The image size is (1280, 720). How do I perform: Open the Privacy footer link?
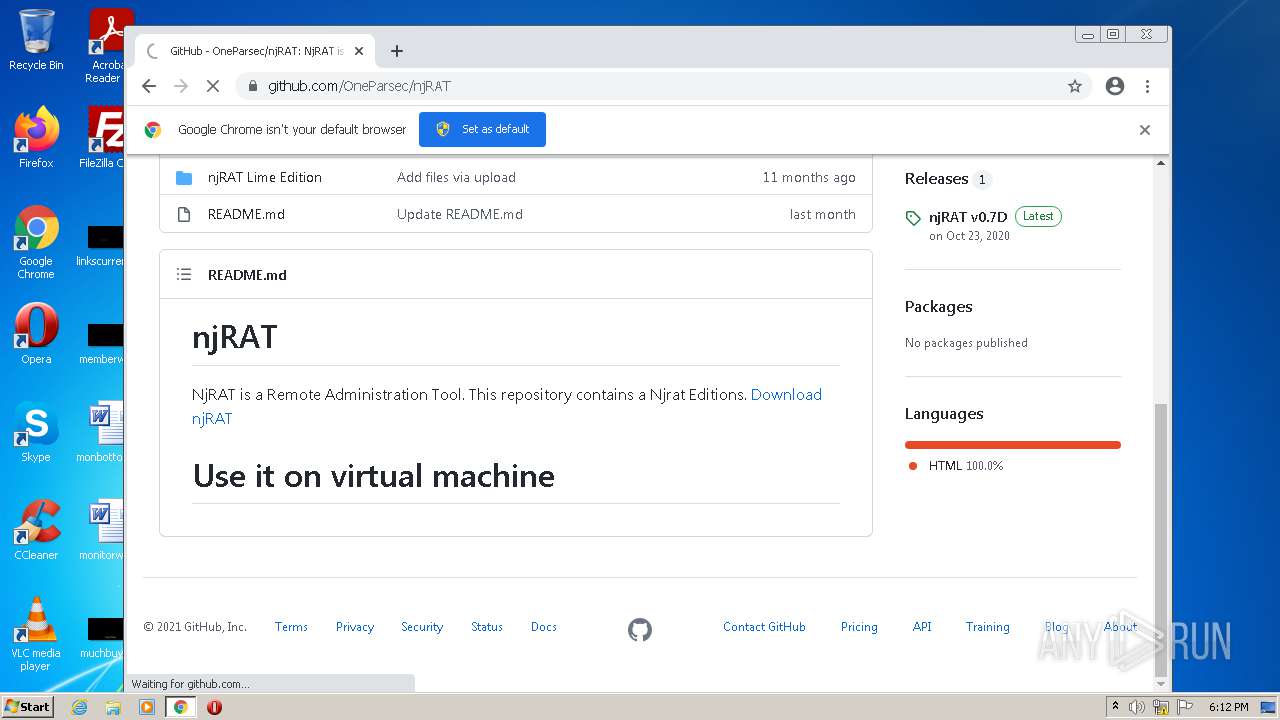pyautogui.click(x=355, y=627)
